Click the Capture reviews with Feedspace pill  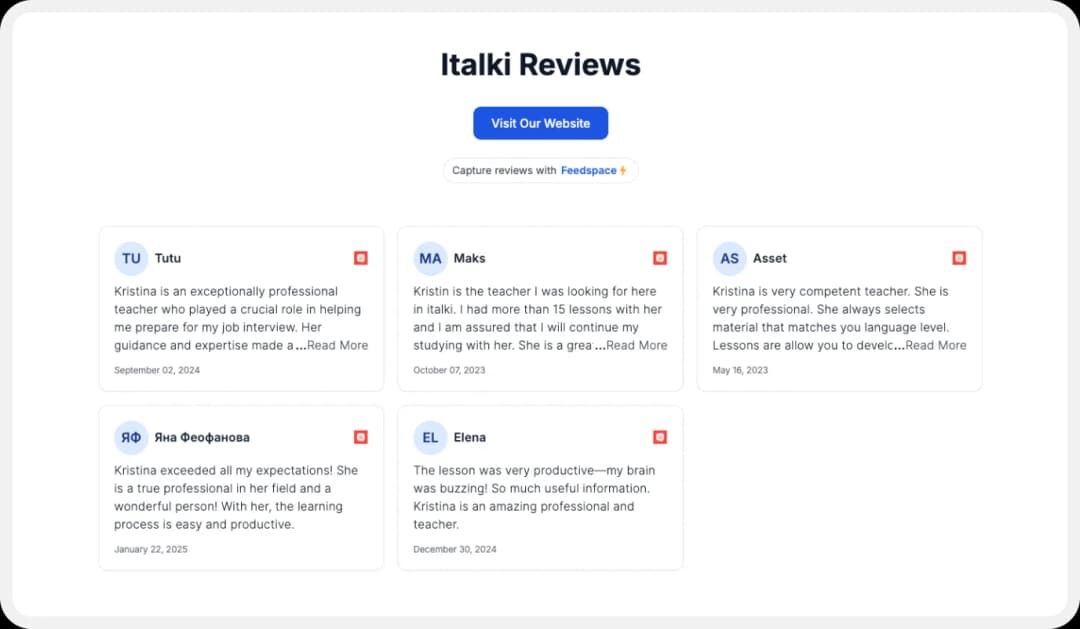pyautogui.click(x=540, y=170)
